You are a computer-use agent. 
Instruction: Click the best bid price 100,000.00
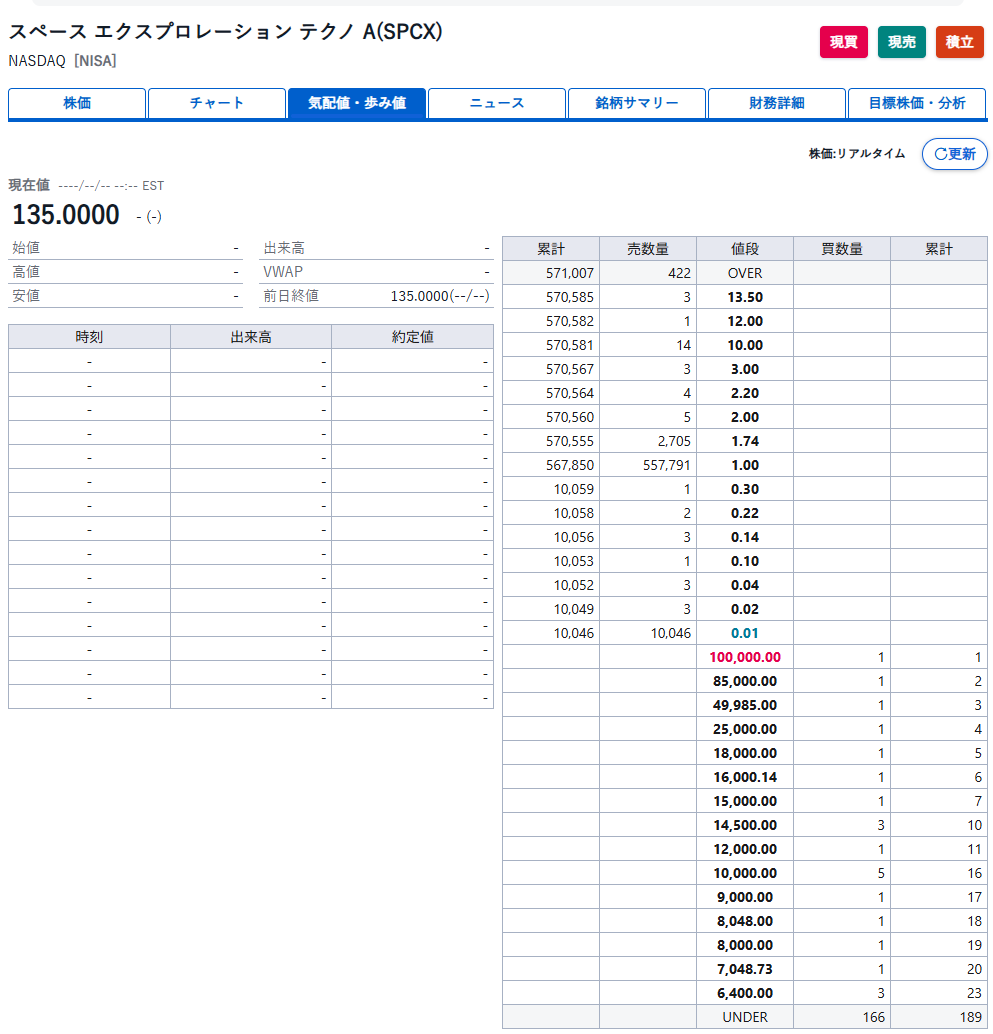[745, 657]
